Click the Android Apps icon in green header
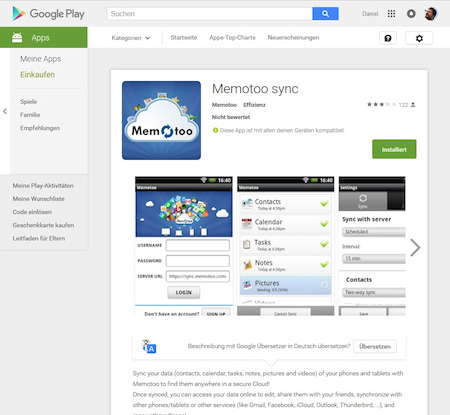 click(x=17, y=37)
